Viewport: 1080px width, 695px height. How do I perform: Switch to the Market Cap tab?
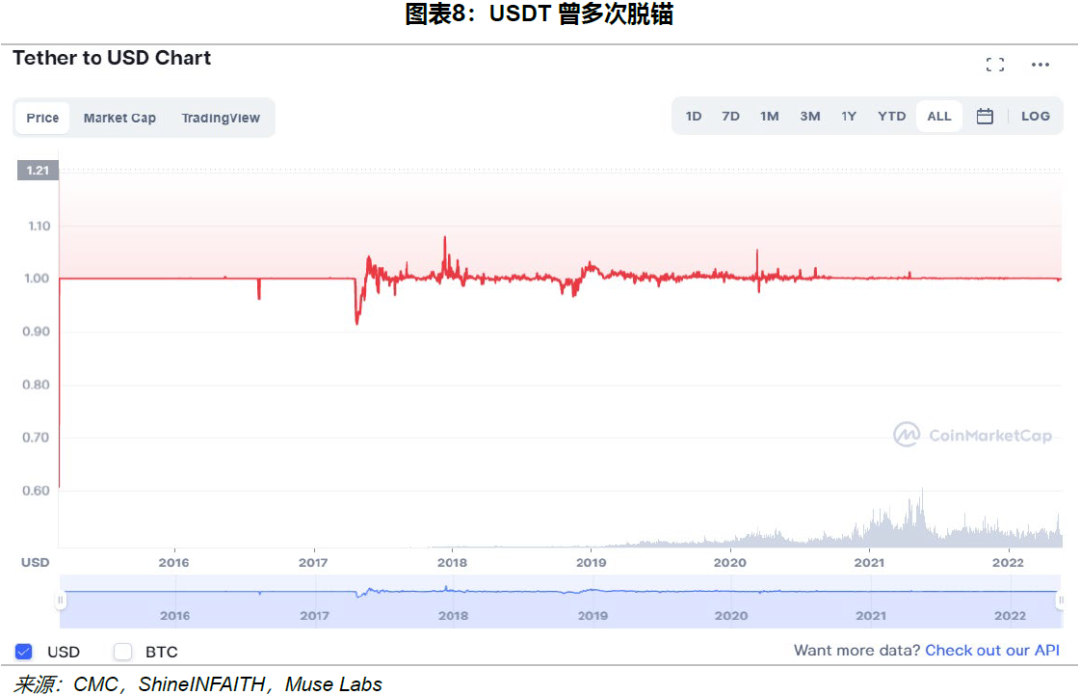point(120,118)
